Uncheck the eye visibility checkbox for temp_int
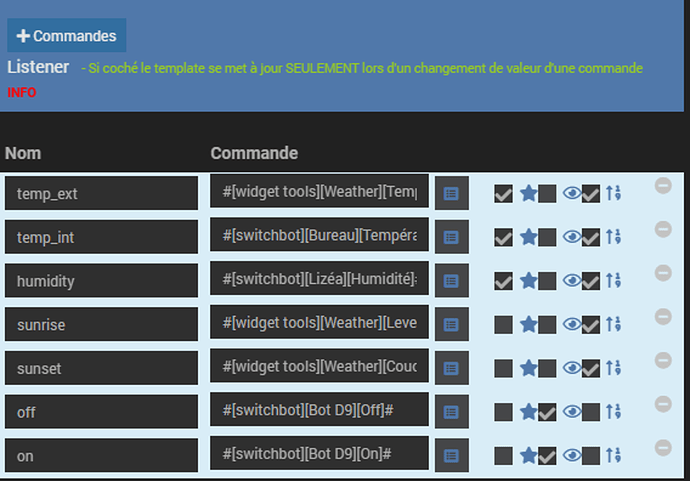 tap(591, 237)
